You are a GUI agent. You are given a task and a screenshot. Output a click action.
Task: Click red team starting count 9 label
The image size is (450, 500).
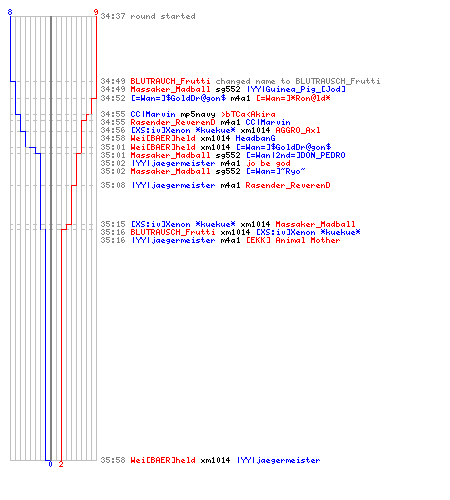coord(96,12)
